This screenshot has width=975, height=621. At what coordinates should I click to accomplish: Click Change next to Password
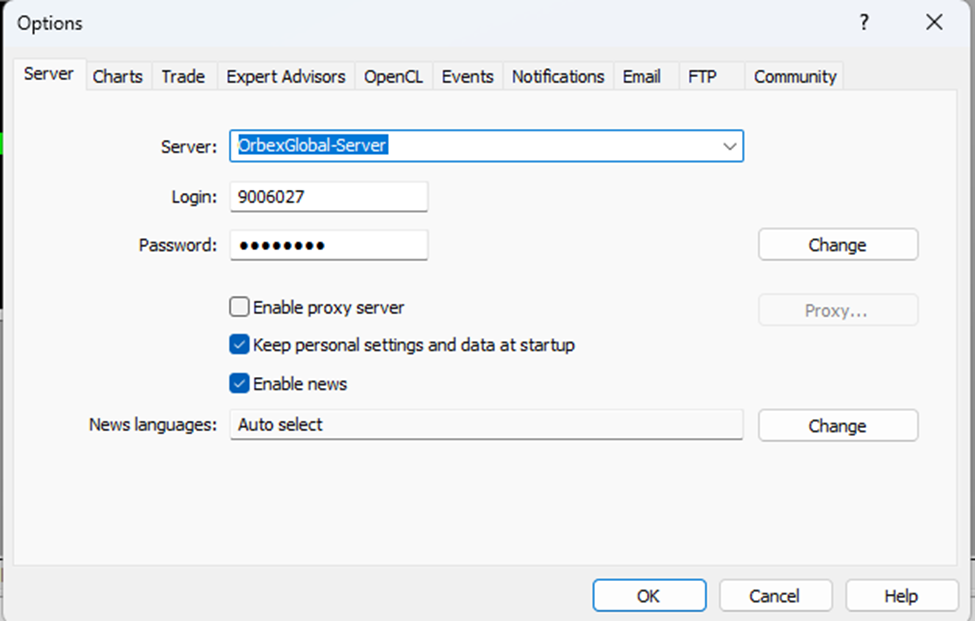[838, 244]
